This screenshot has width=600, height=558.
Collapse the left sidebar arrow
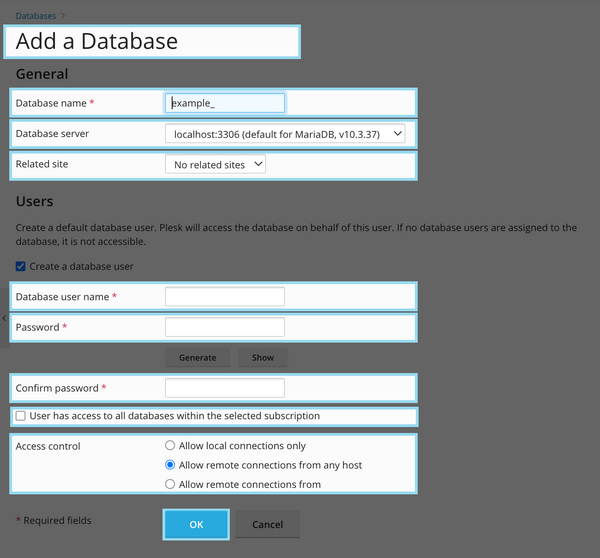[4, 318]
